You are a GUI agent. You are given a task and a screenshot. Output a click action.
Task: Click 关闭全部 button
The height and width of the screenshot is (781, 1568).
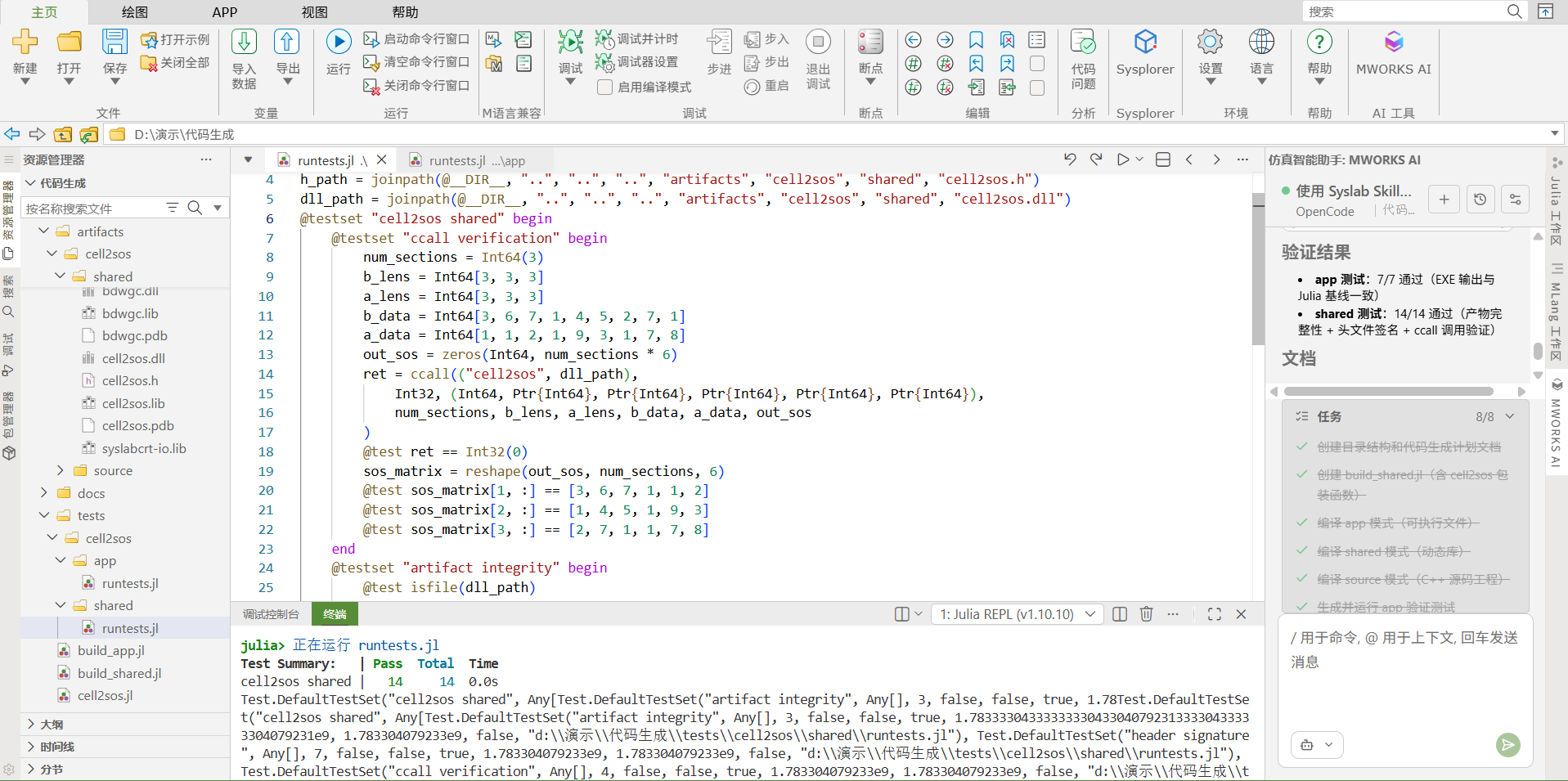[175, 62]
